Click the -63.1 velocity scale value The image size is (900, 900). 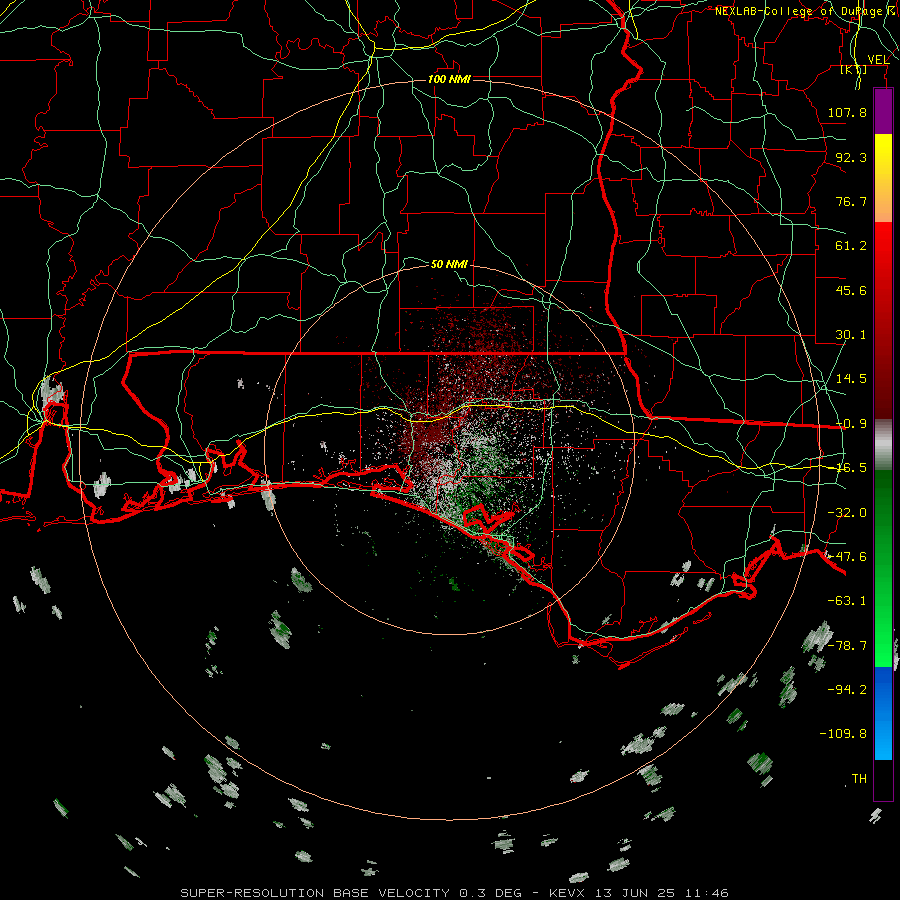(847, 601)
